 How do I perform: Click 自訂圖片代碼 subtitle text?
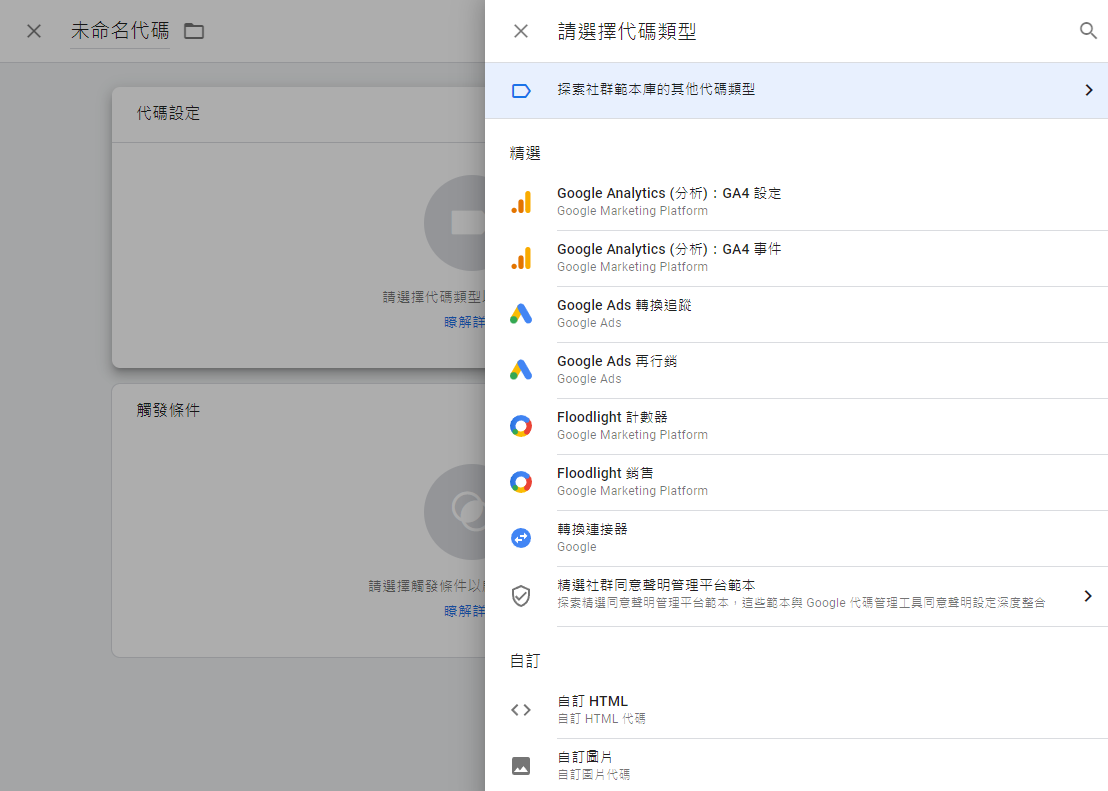(x=594, y=775)
